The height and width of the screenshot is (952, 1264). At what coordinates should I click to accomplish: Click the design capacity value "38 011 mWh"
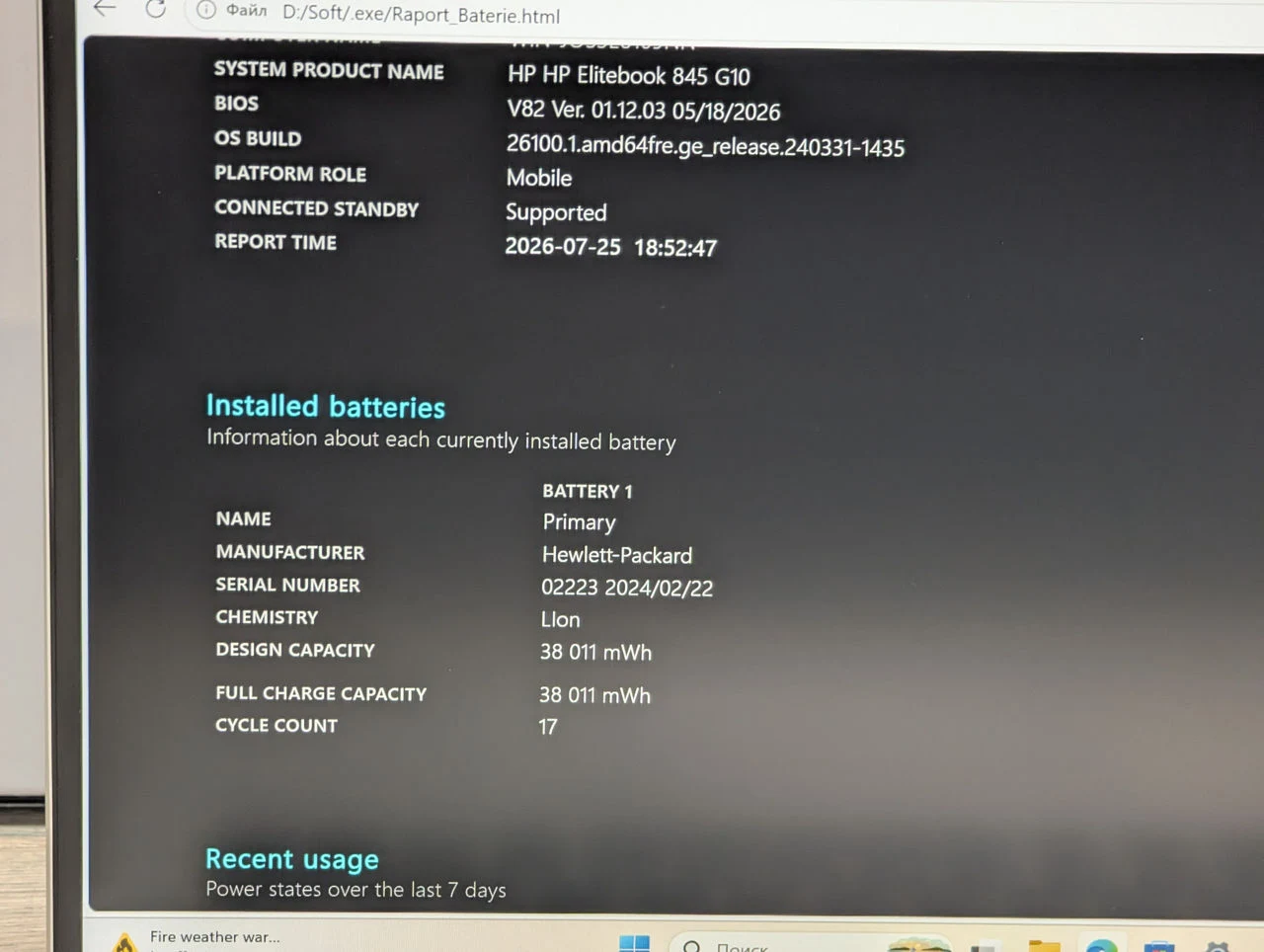[595, 652]
